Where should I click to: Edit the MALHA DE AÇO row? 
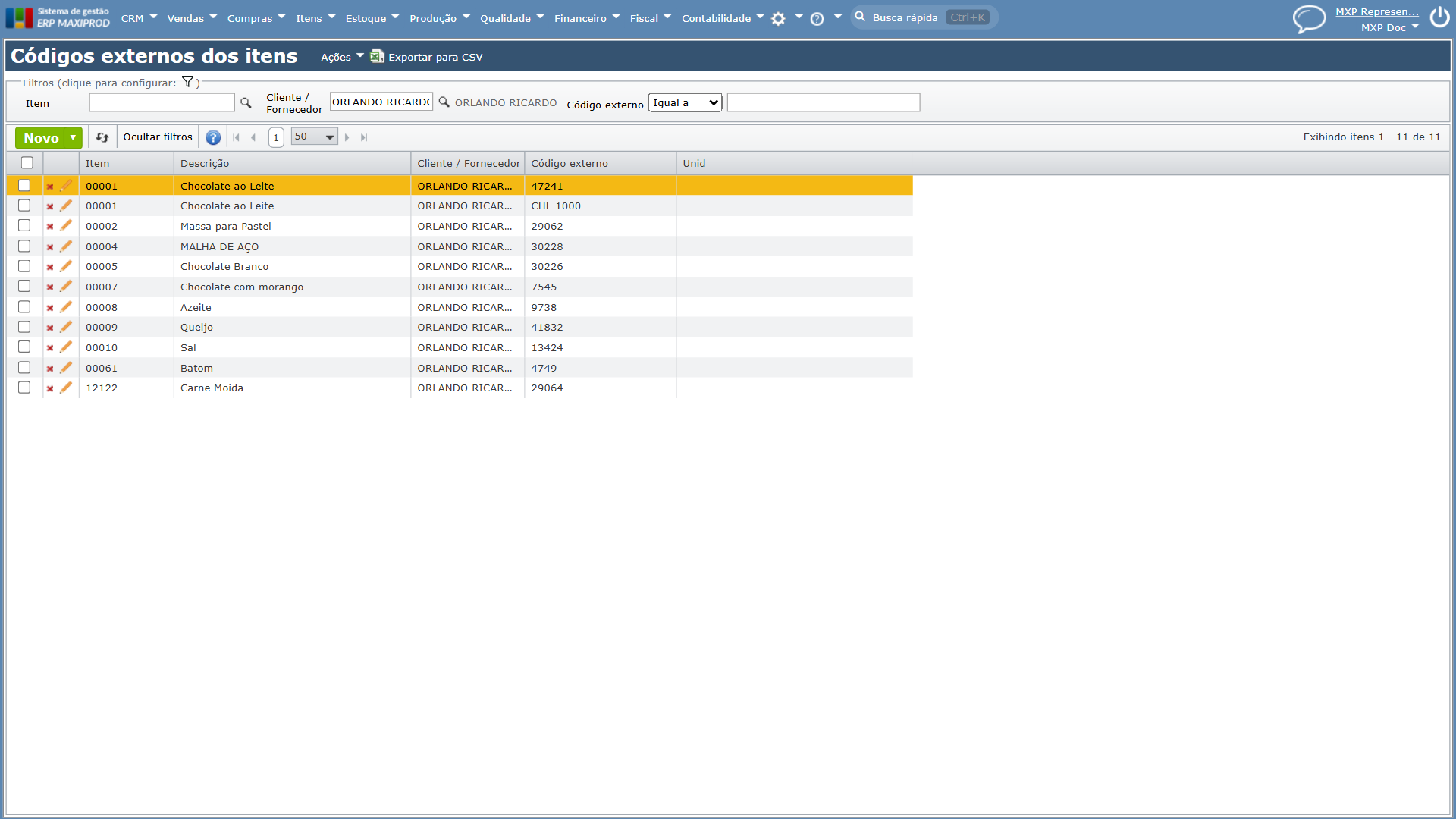(66, 246)
